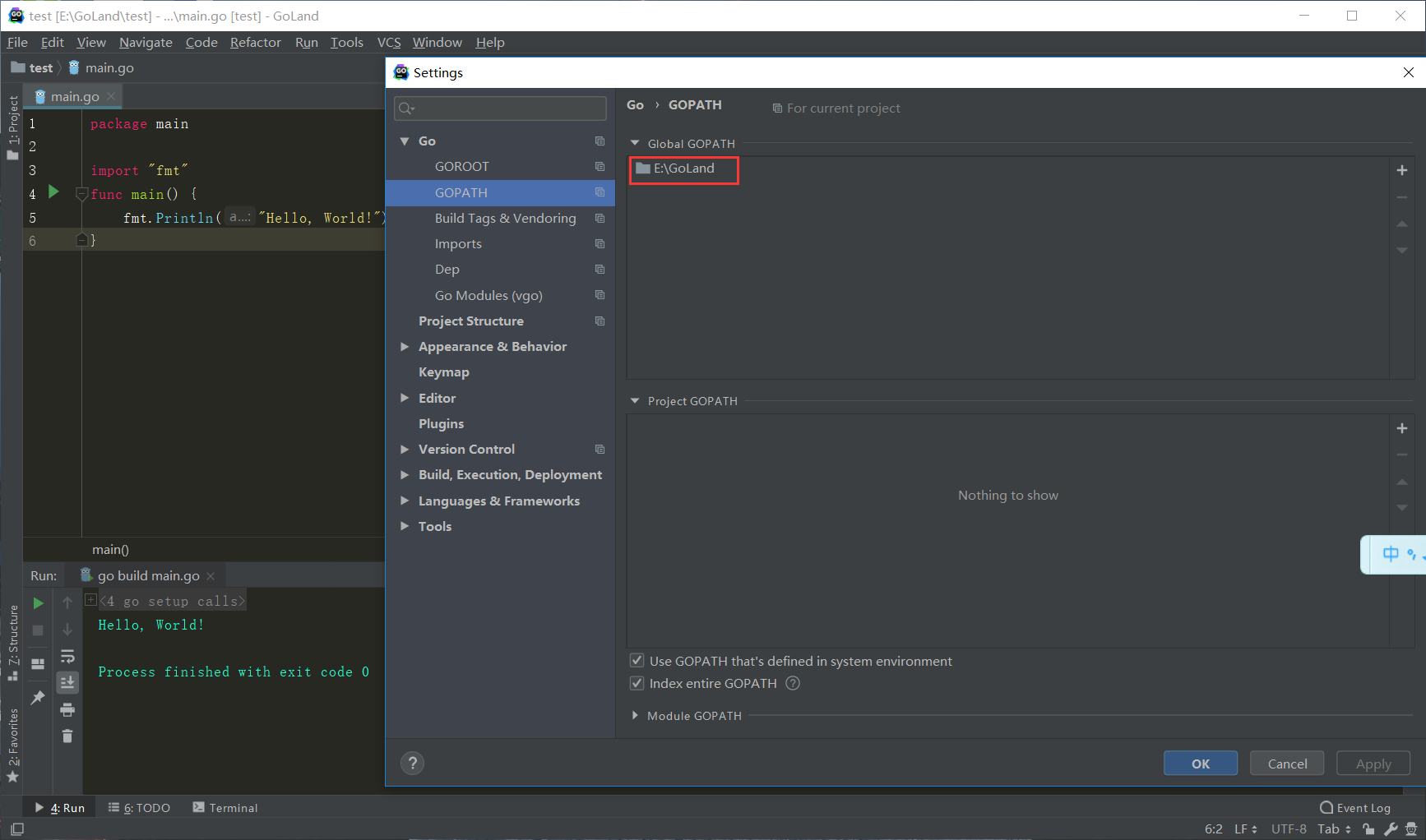Viewport: 1426px width, 840px height.
Task: Open the 6: TODO tool tab
Action: (139, 808)
